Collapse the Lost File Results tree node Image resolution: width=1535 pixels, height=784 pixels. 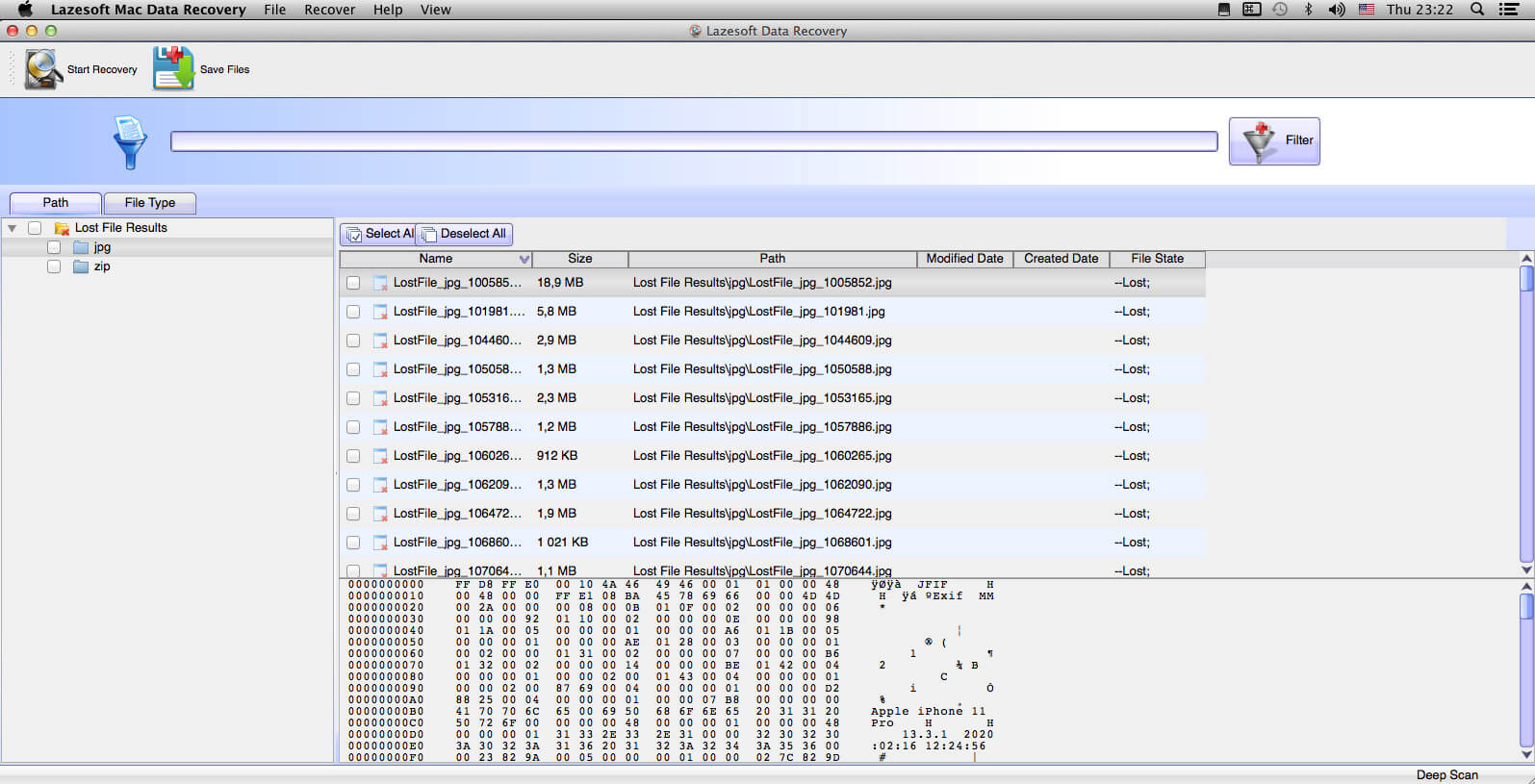tap(12, 228)
